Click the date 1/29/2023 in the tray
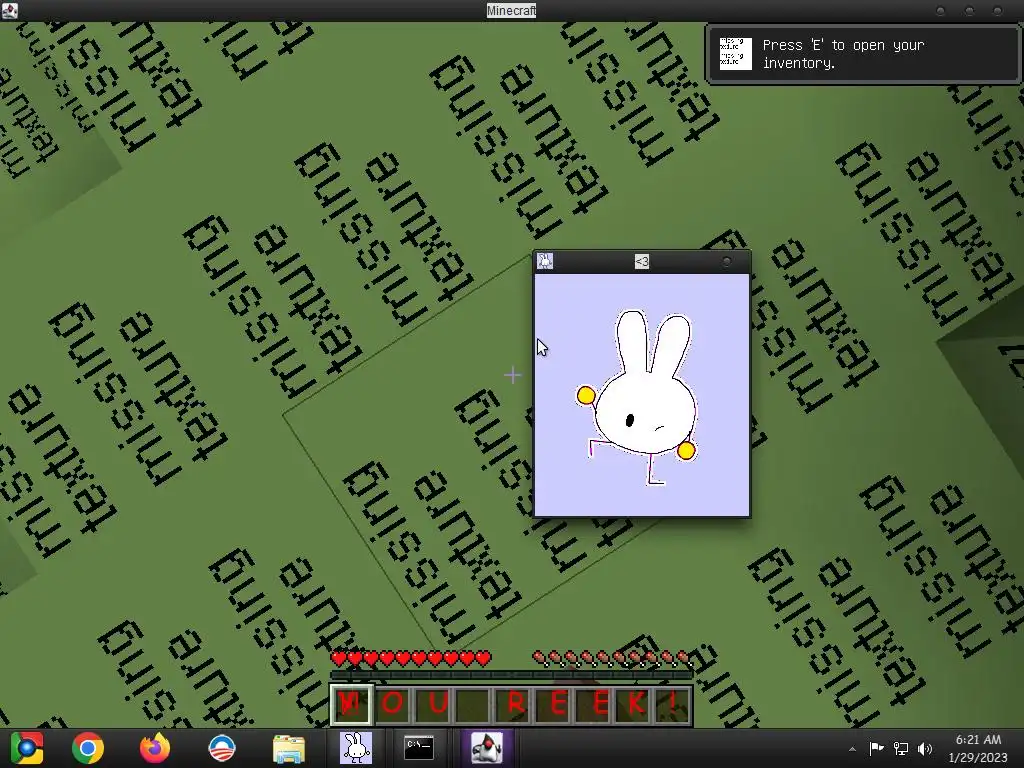1024x768 pixels. click(978, 758)
